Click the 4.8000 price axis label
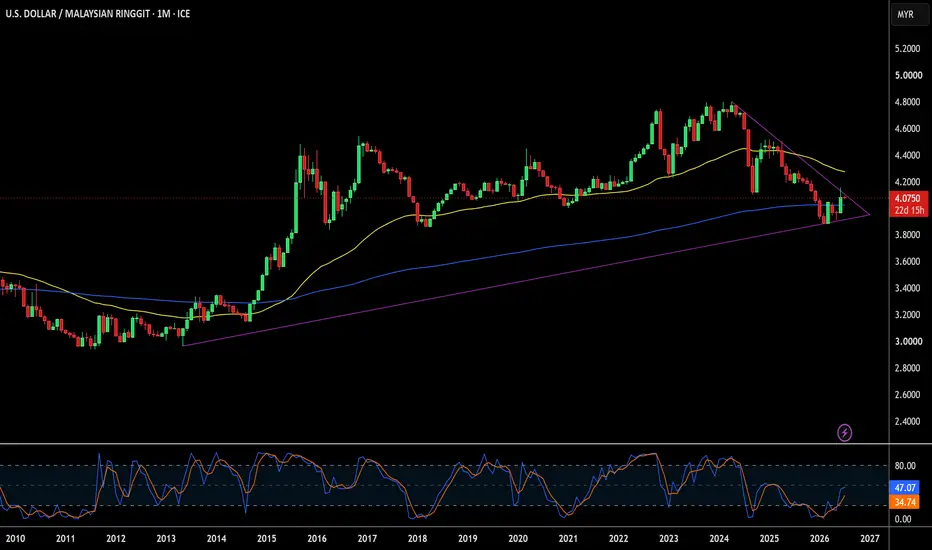The image size is (932, 550). pos(908,102)
